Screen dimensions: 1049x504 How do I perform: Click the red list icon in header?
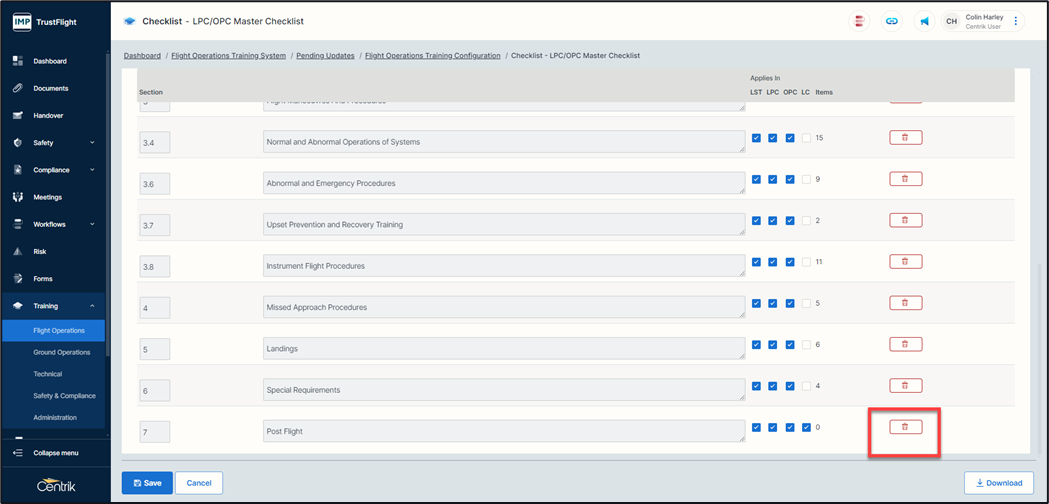[x=859, y=21]
